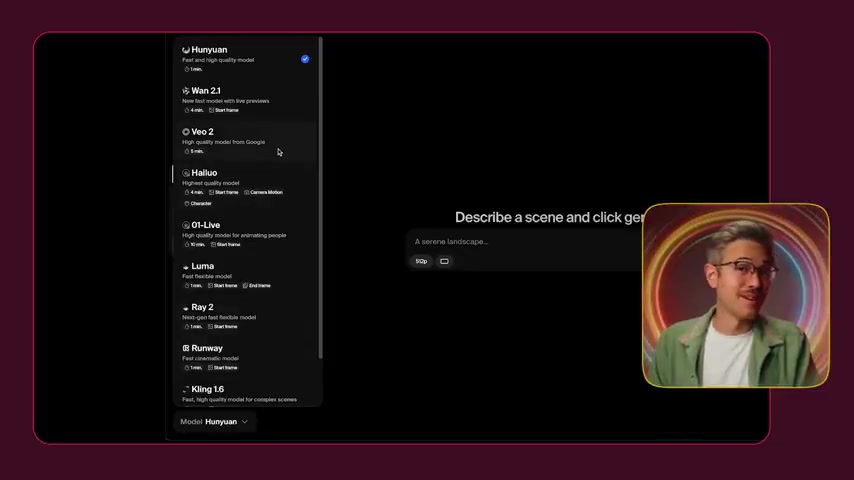Image resolution: width=854 pixels, height=480 pixels.
Task: Click the Ray 2 model logo icon
Action: point(186,308)
